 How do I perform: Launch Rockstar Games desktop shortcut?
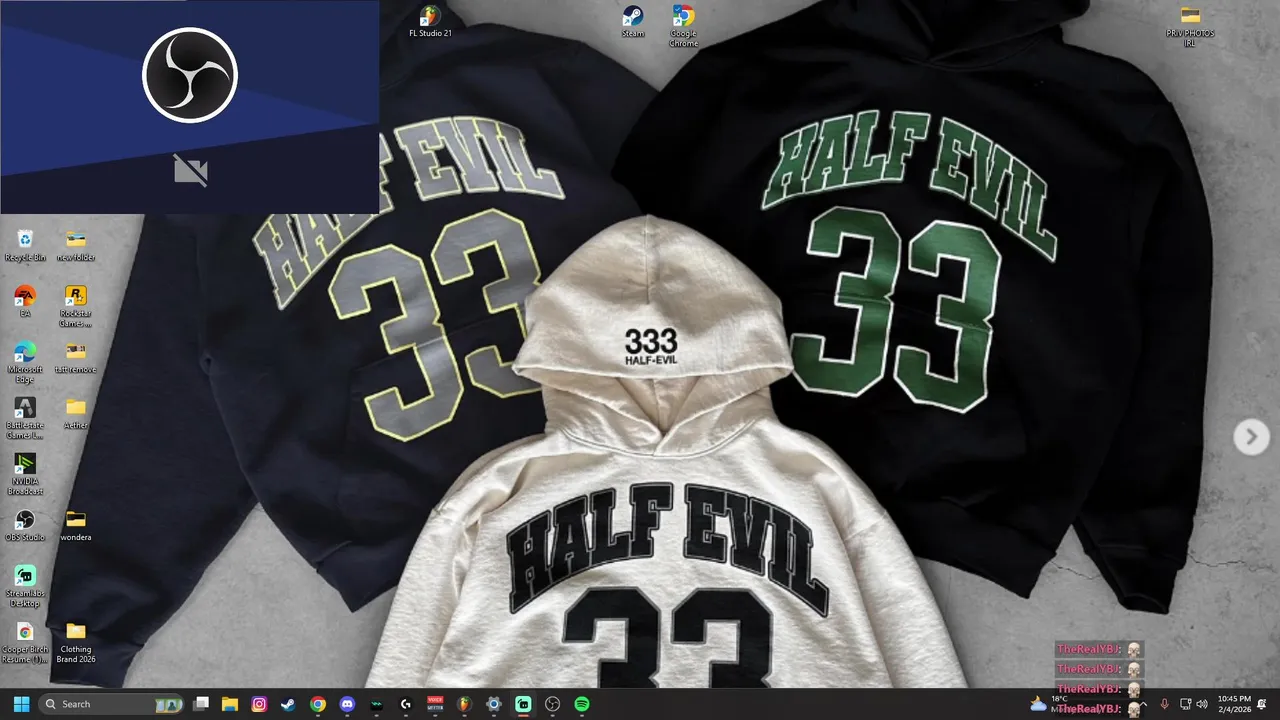coord(76,306)
